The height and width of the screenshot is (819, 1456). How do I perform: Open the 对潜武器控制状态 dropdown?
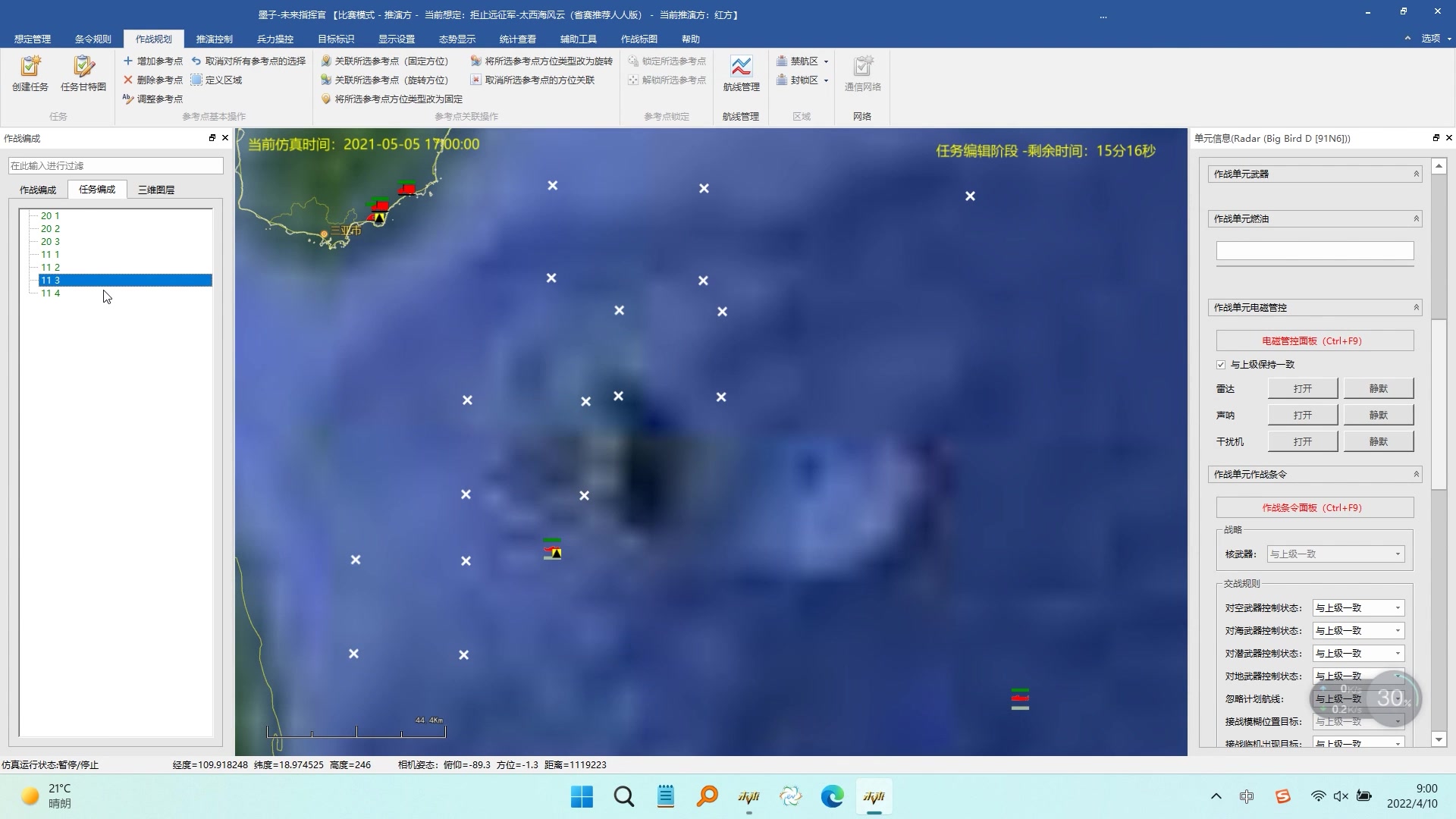pyautogui.click(x=1358, y=654)
